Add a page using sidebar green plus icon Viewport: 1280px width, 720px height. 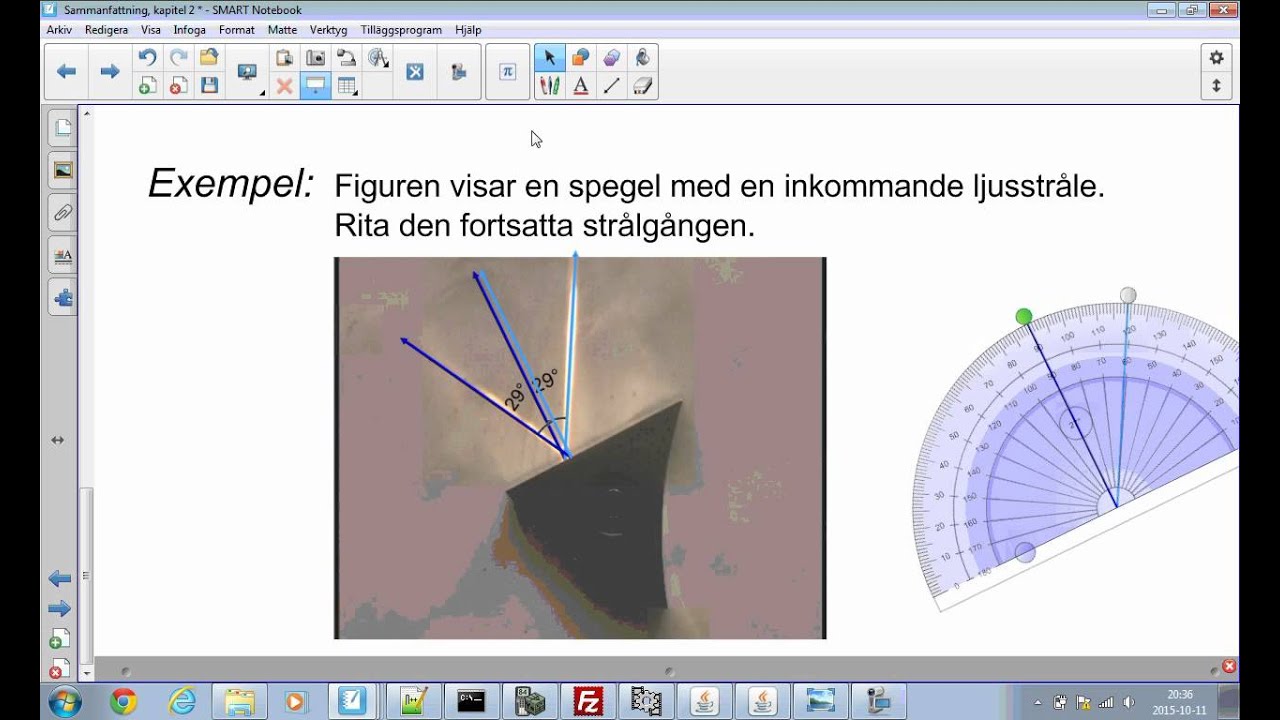point(59,639)
